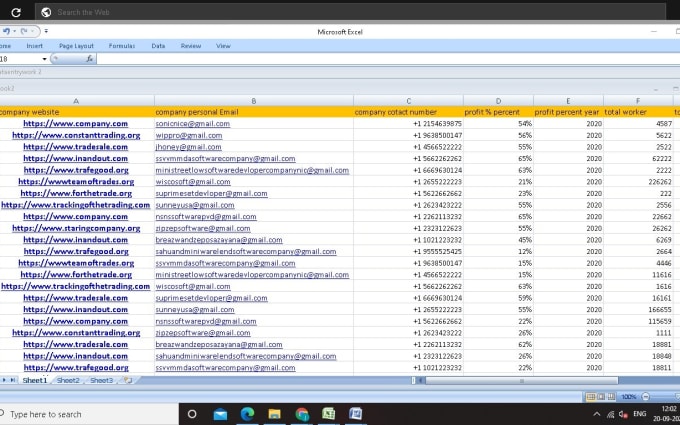Click the Type here to search box

pos(87,414)
